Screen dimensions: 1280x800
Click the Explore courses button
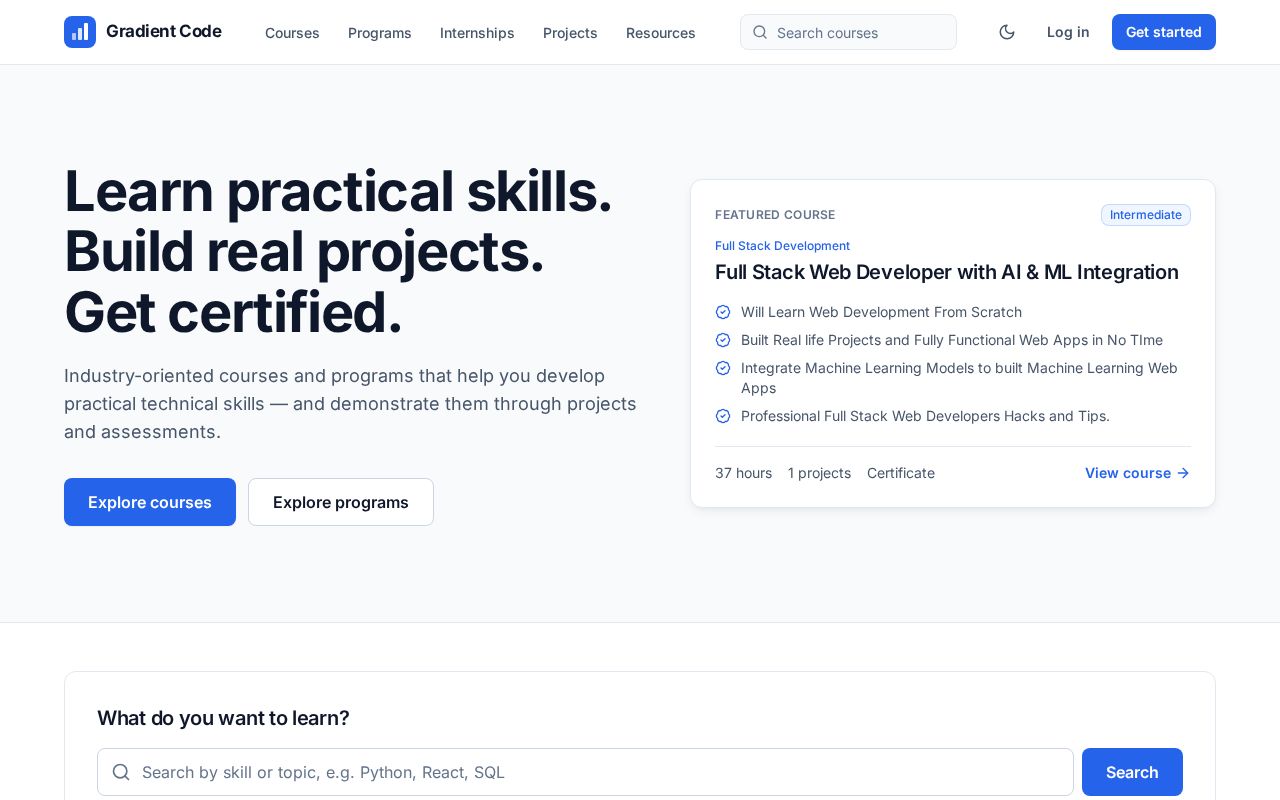(x=150, y=502)
